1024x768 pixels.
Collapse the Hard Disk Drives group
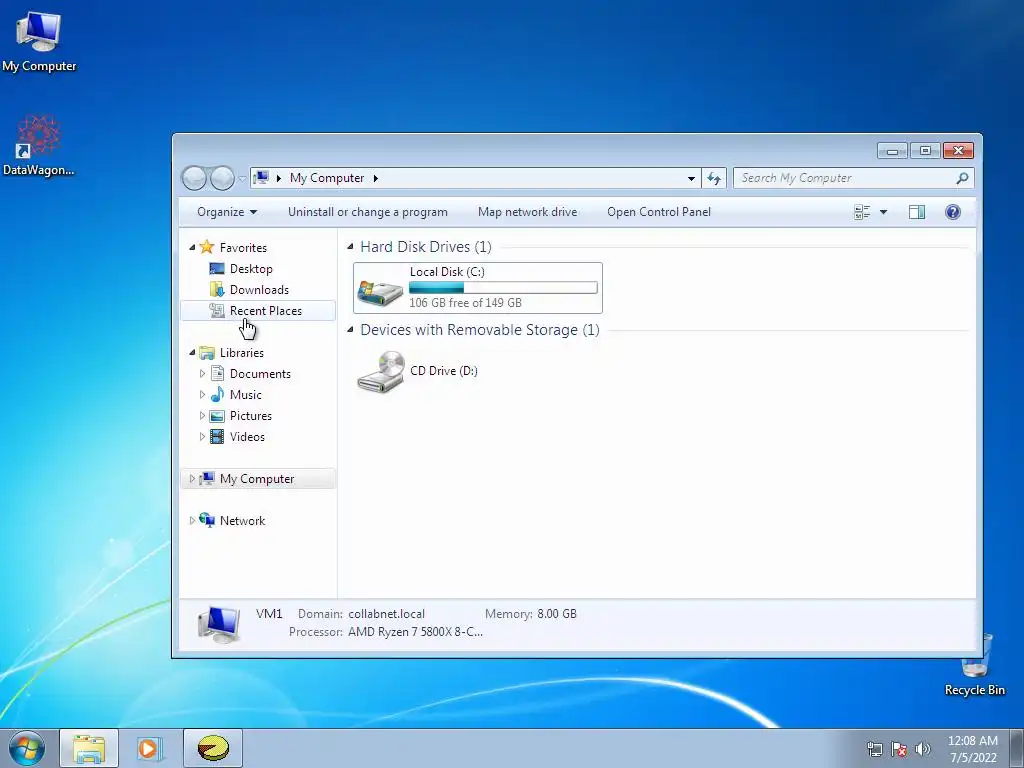pyautogui.click(x=350, y=246)
